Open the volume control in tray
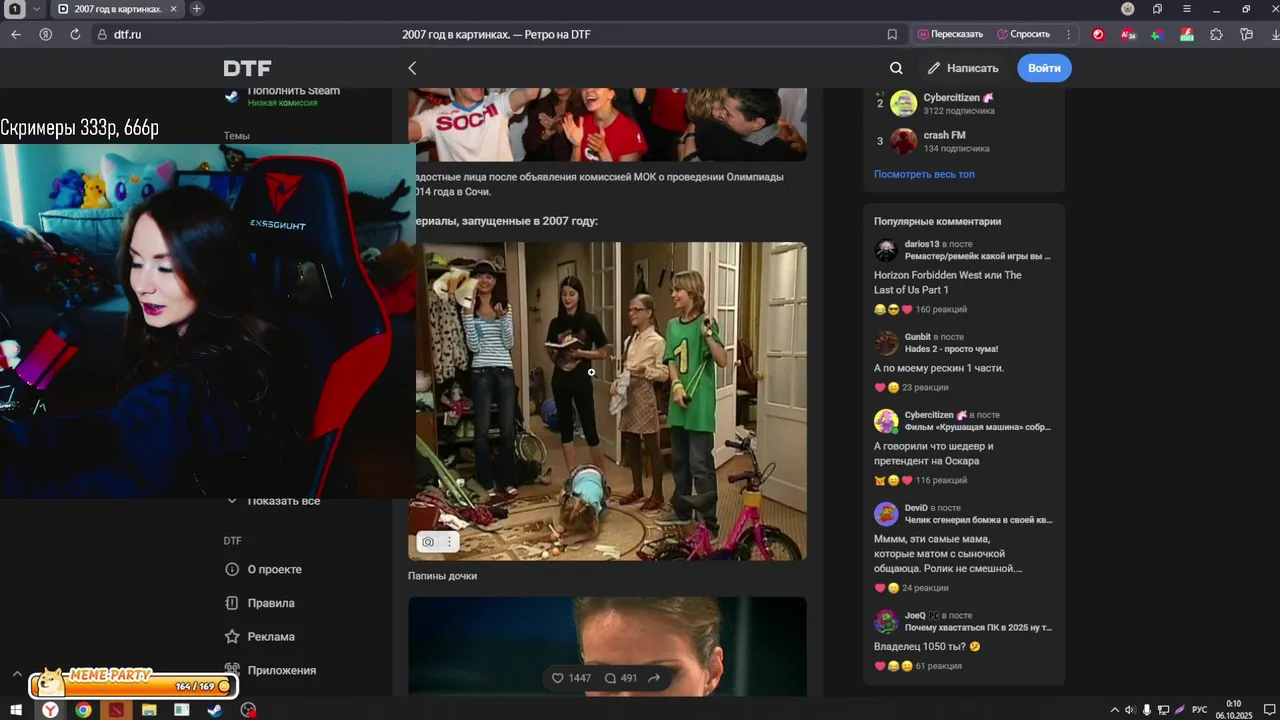1280x720 pixels. [1130, 710]
